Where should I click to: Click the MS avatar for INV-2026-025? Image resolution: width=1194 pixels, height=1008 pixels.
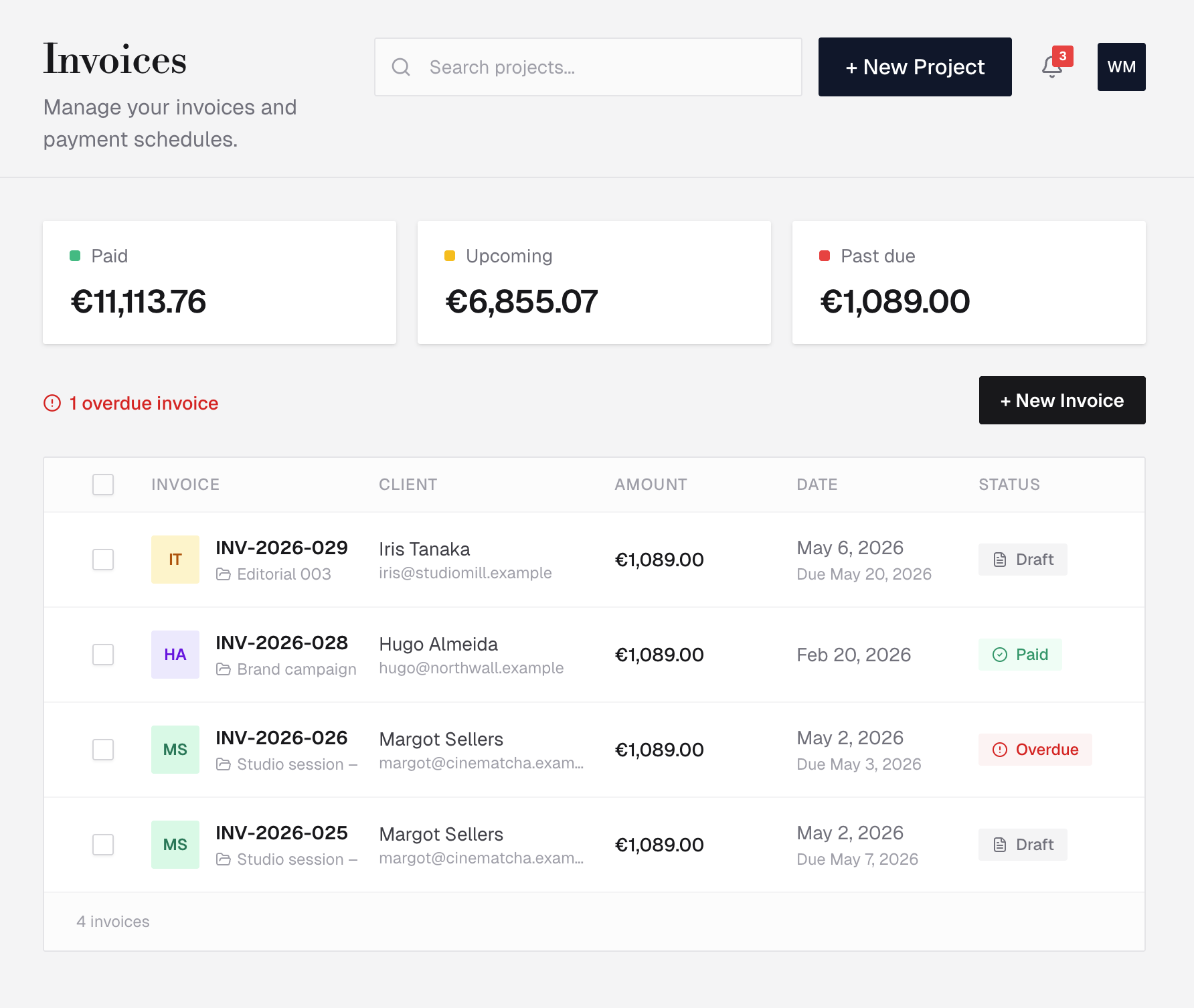[x=175, y=845]
